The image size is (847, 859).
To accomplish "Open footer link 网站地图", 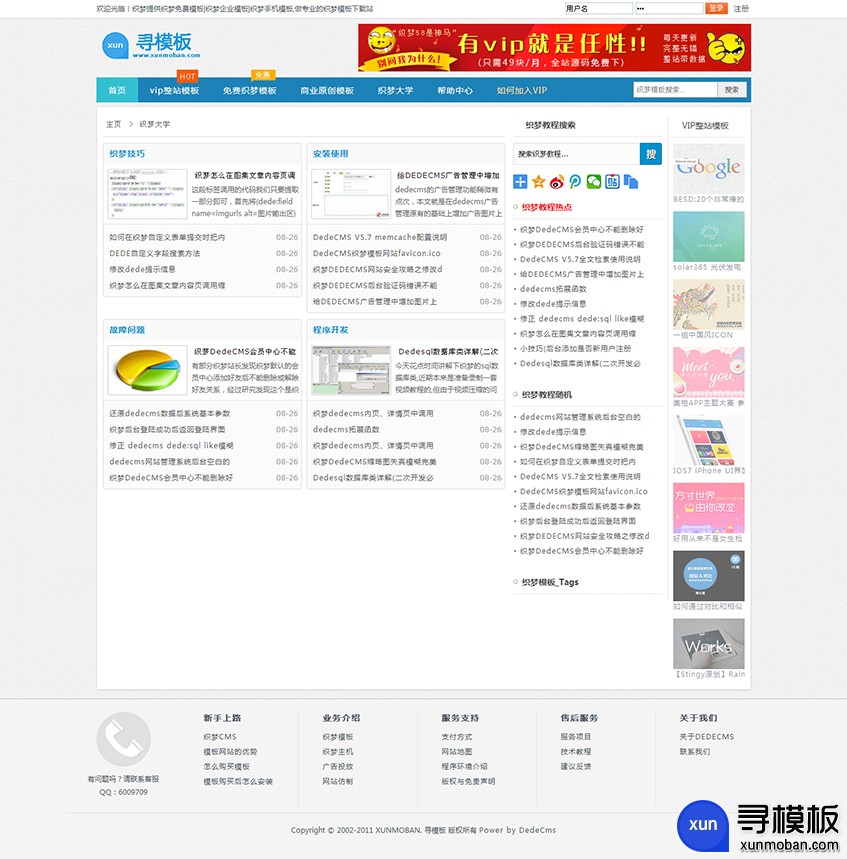I will 456,752.
